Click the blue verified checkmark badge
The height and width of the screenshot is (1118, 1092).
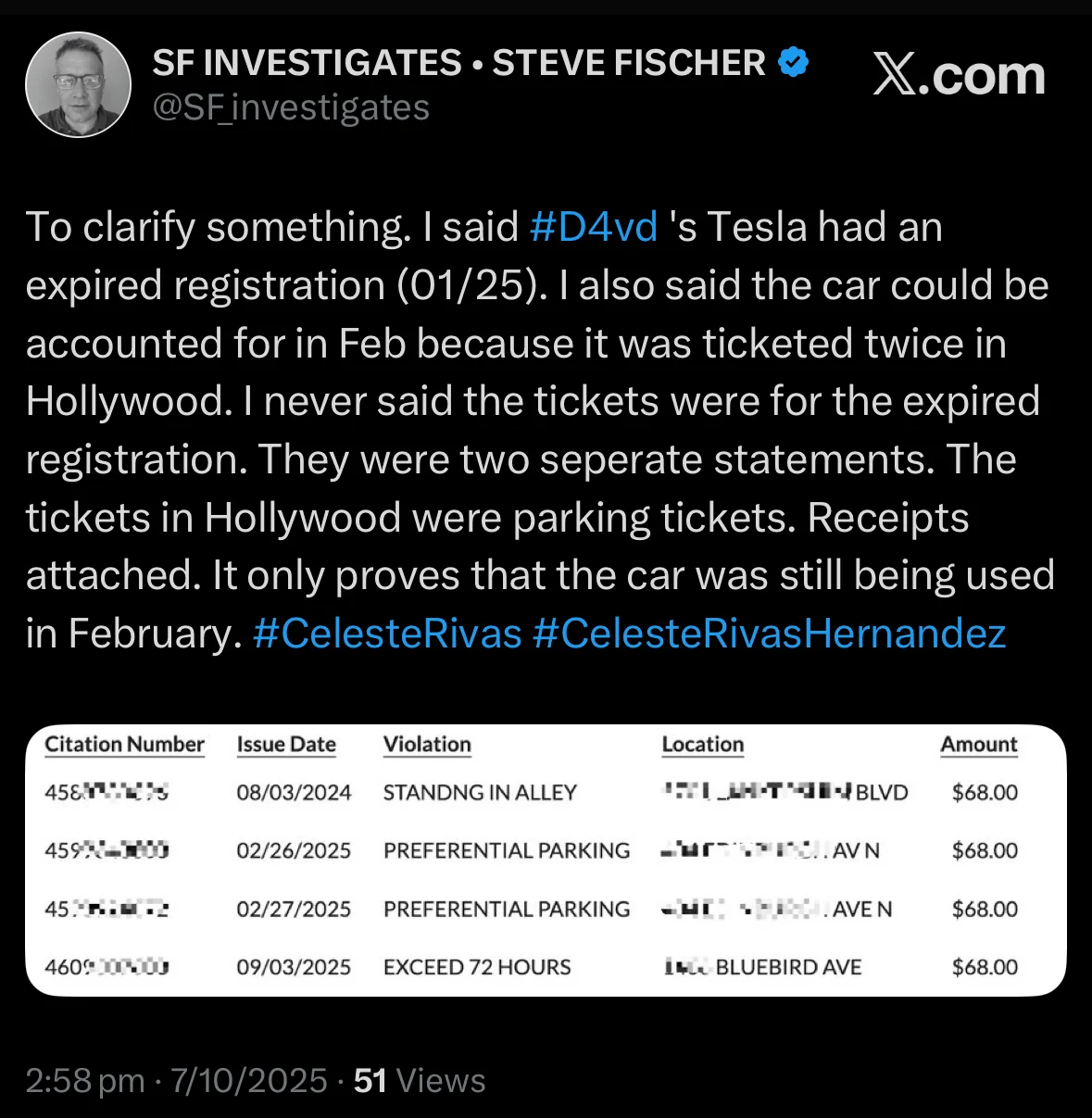[793, 62]
